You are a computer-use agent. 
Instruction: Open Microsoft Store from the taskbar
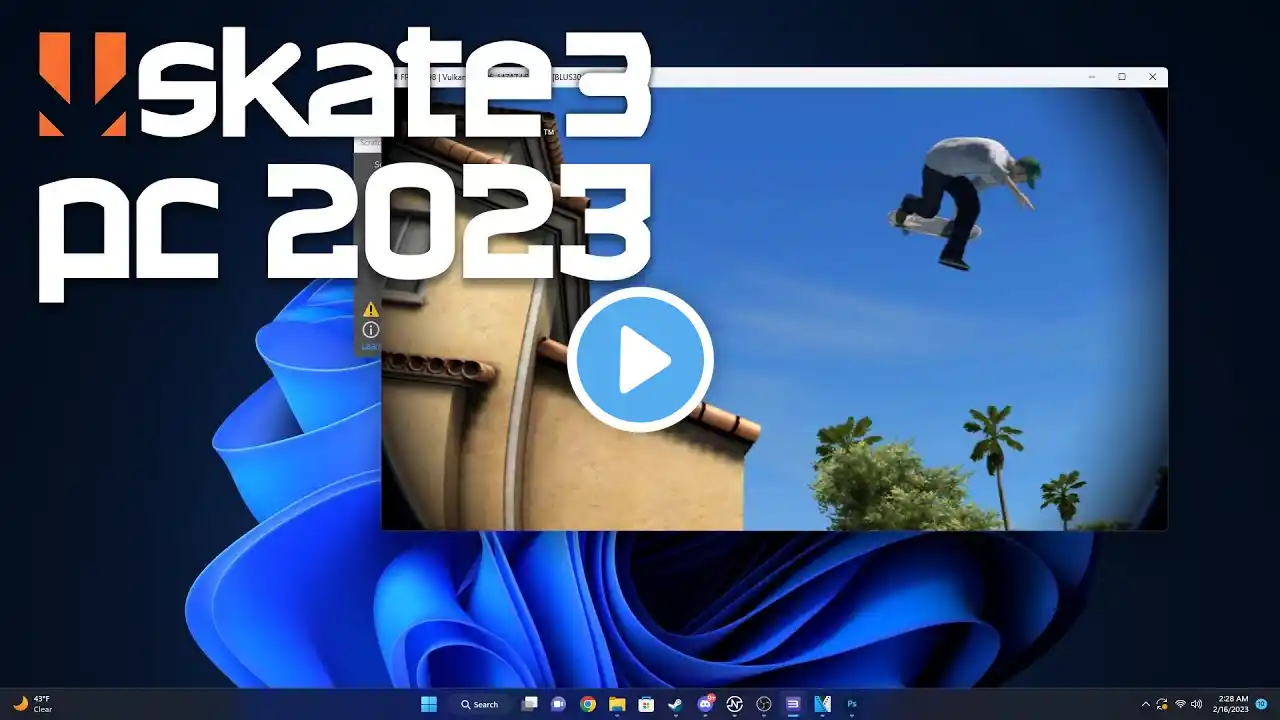tap(646, 704)
